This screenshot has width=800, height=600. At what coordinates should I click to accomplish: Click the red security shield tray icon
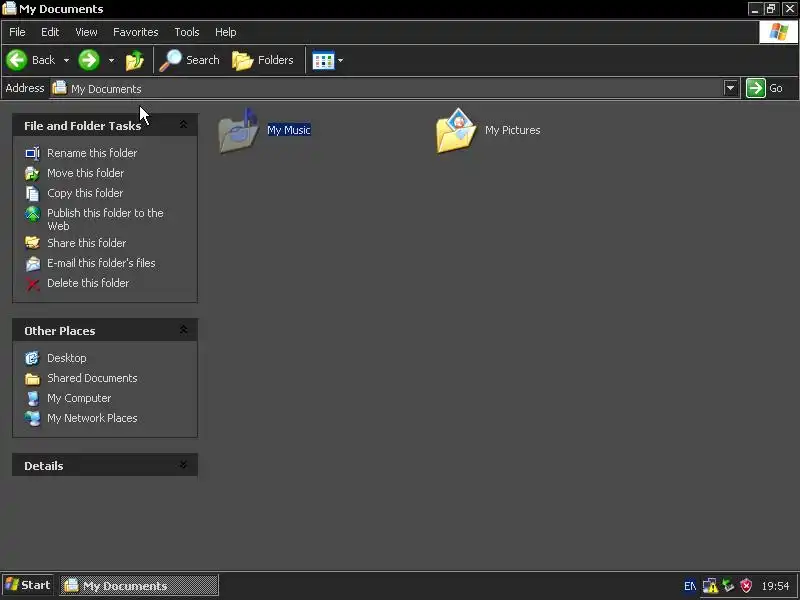point(746,586)
